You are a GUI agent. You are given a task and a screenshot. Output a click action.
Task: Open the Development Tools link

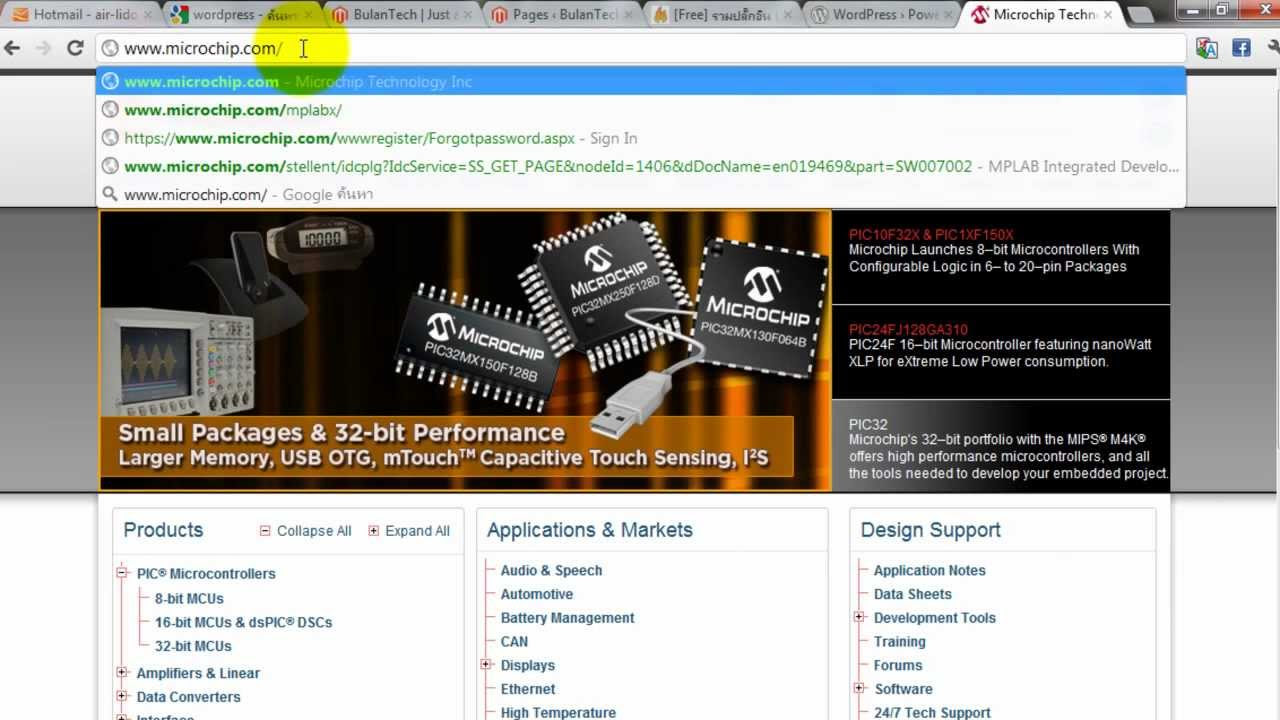click(x=935, y=618)
